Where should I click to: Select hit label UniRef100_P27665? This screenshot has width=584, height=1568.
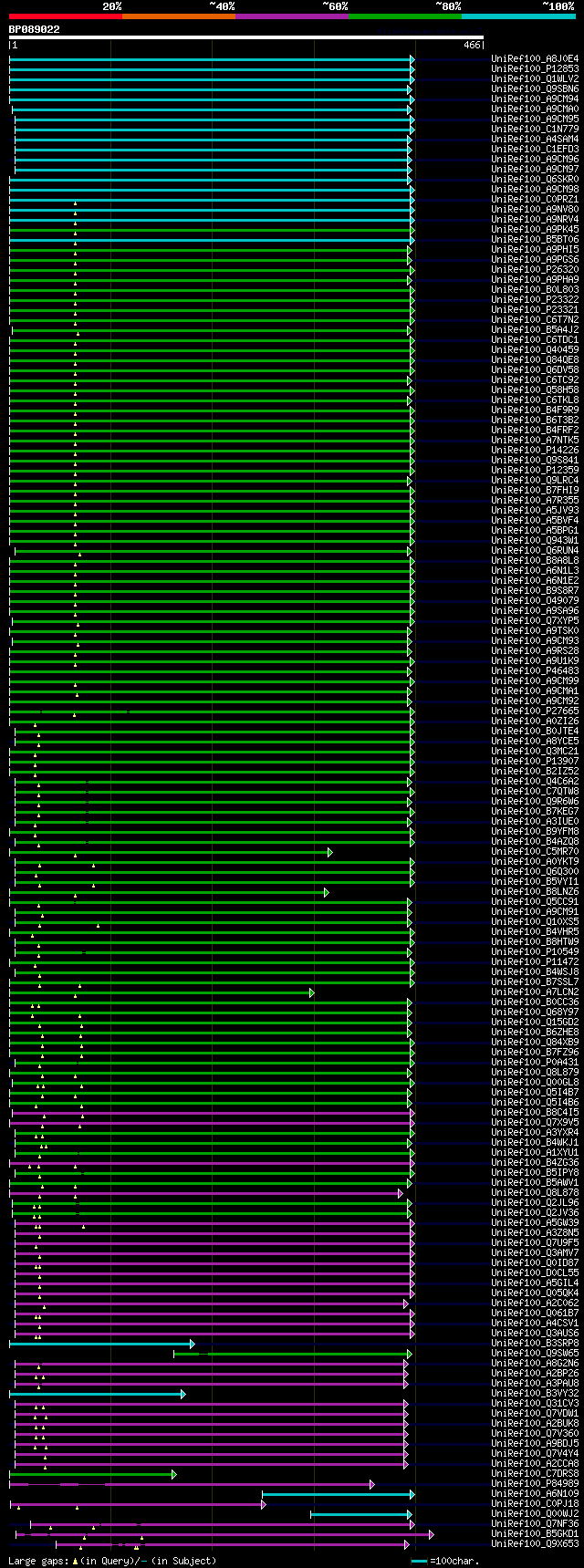pyautogui.click(x=535, y=711)
